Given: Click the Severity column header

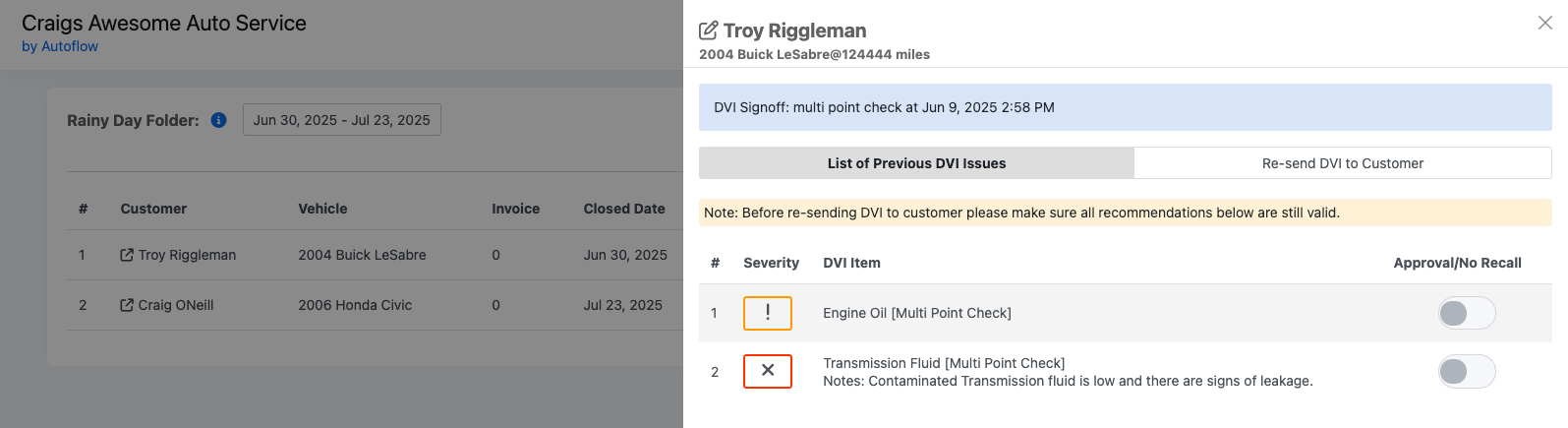Looking at the screenshot, I should pyautogui.click(x=771, y=263).
